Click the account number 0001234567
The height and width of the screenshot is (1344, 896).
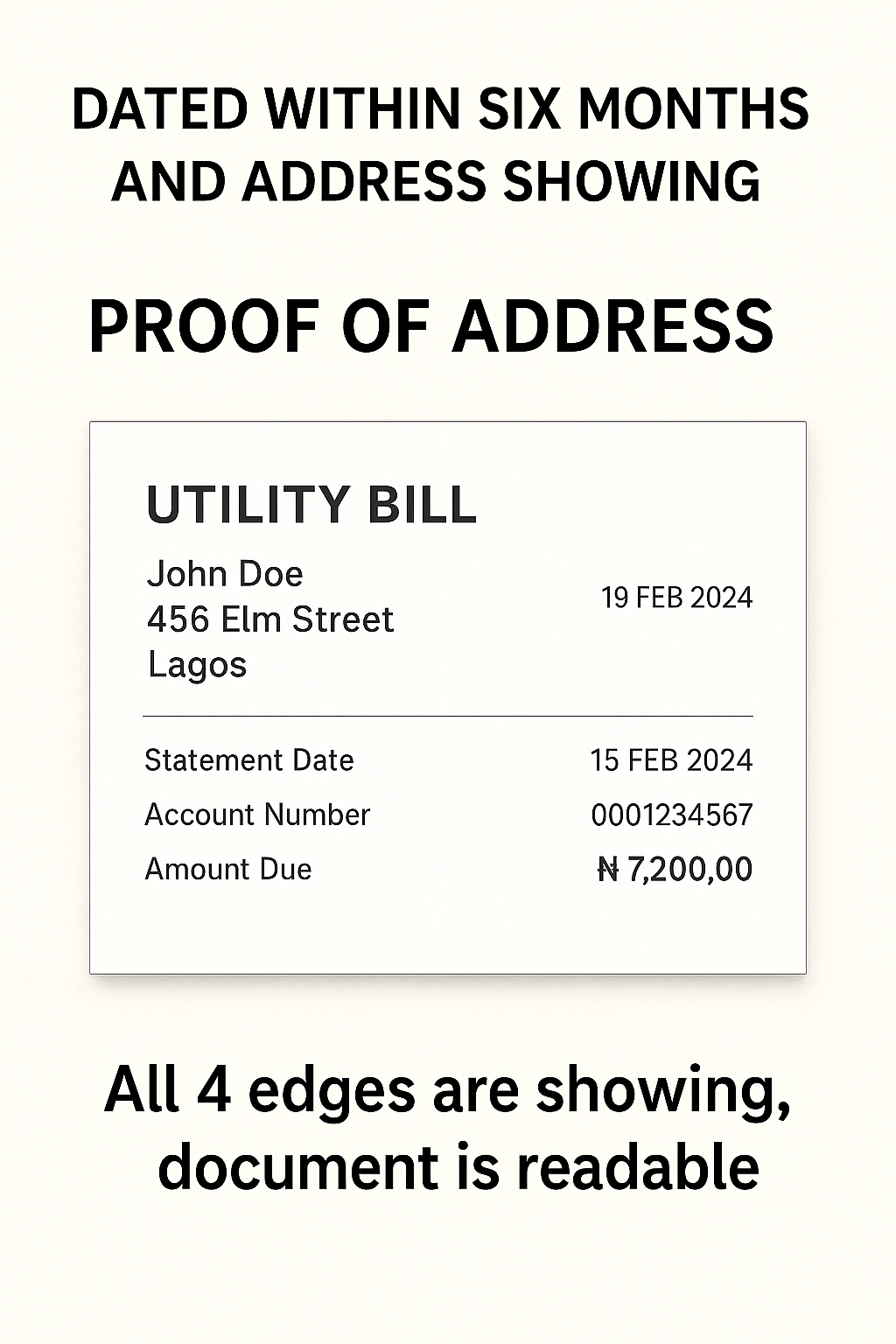click(671, 815)
